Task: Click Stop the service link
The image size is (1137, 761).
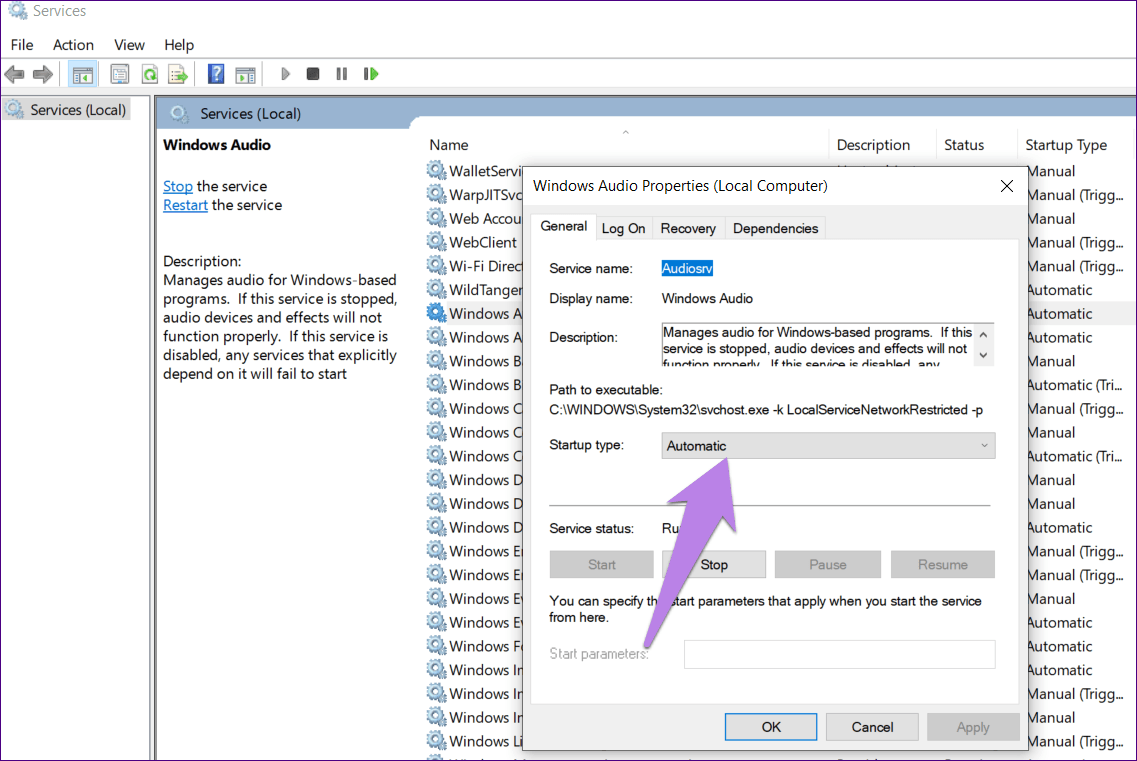Action: 178,186
